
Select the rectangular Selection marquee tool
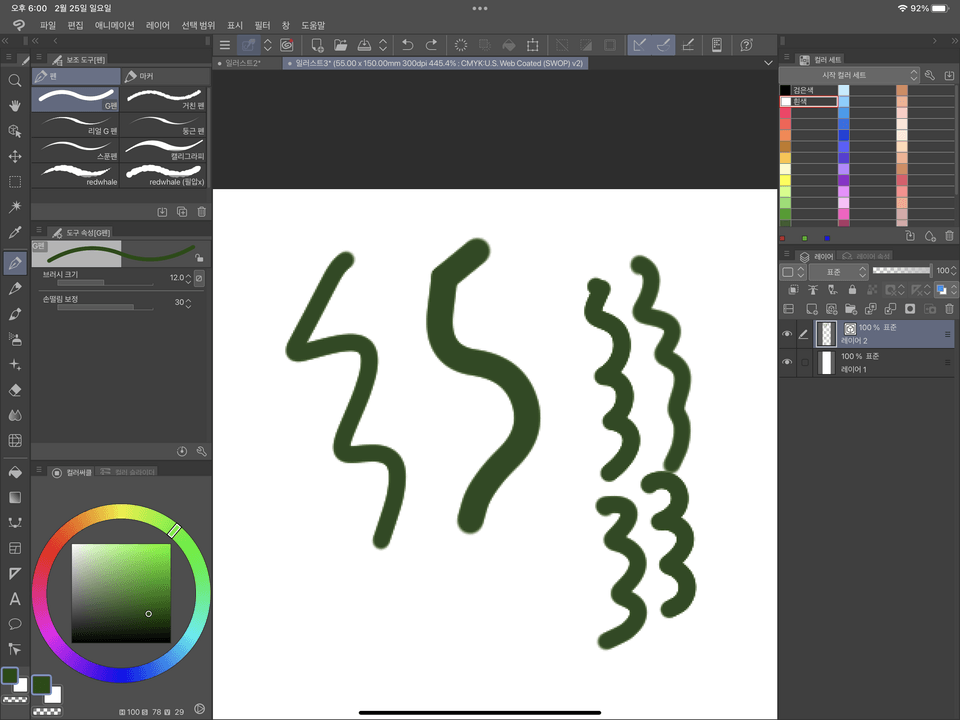(15, 182)
